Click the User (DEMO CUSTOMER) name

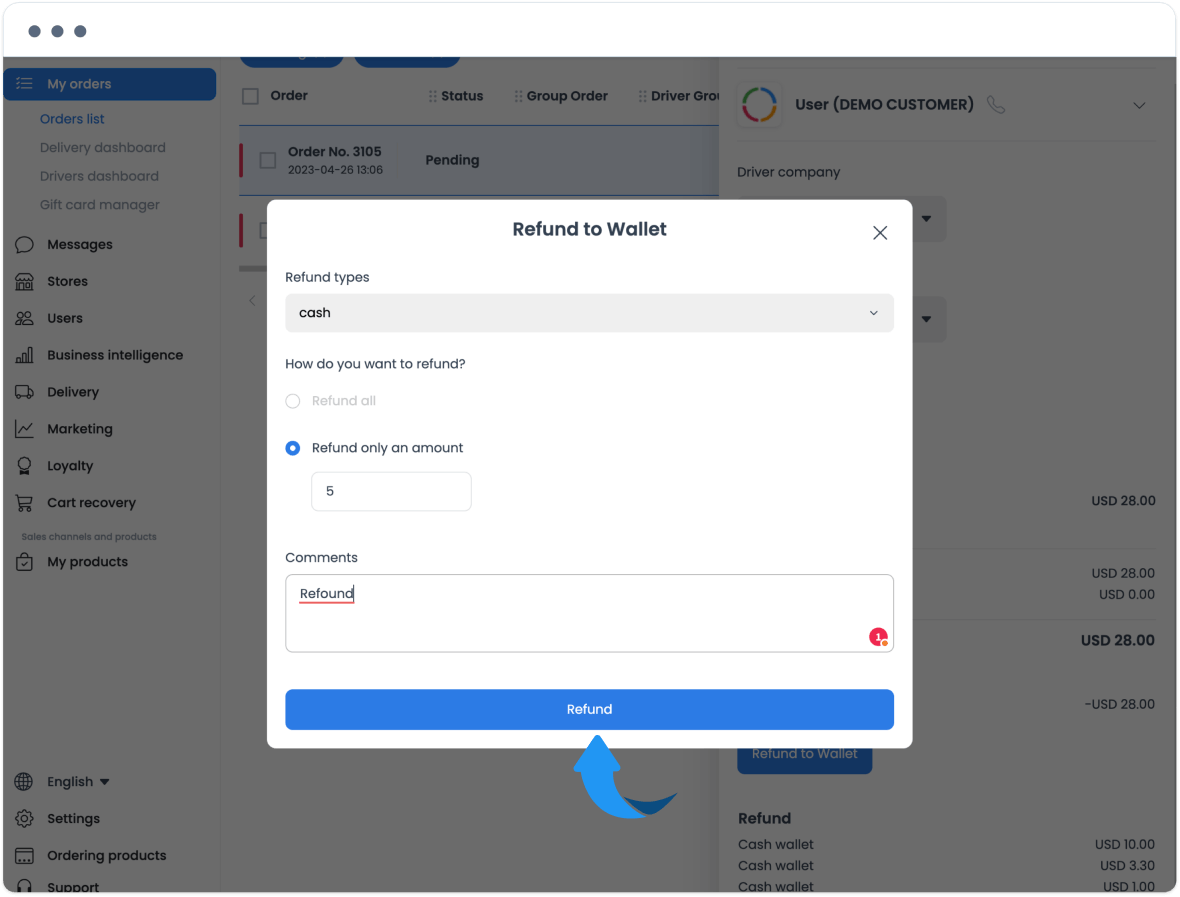(884, 105)
